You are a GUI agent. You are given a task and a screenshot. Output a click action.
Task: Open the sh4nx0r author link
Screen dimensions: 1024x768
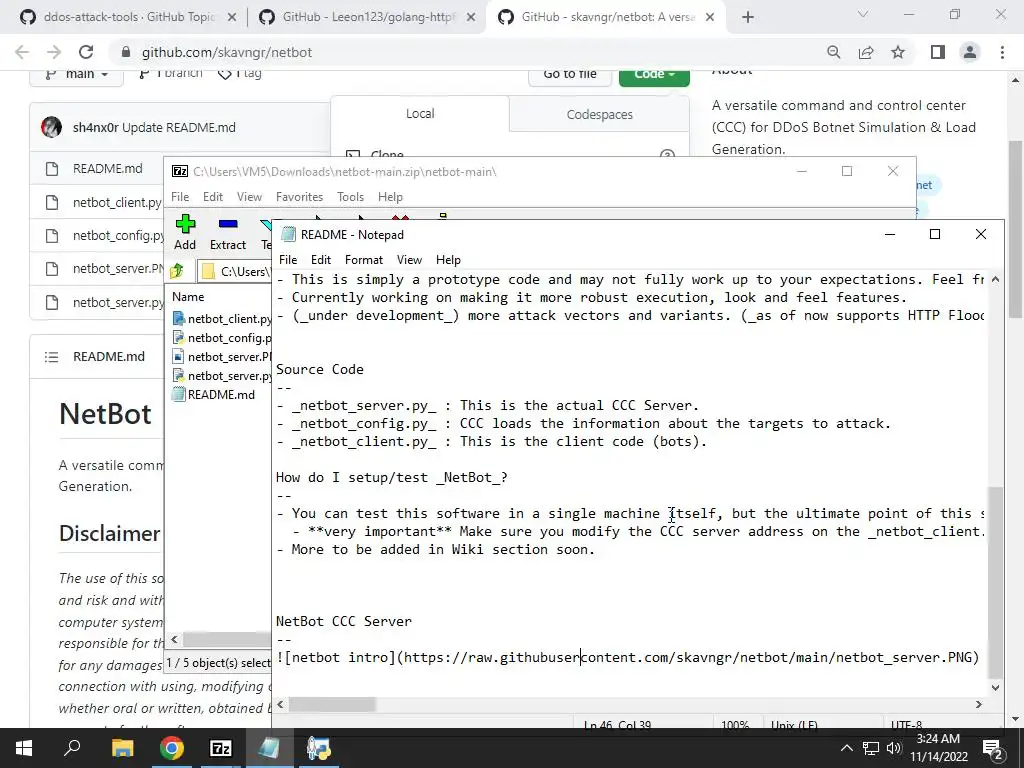pos(95,127)
